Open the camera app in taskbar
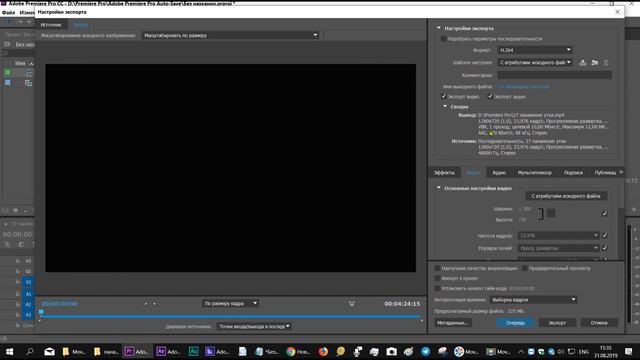 point(391,351)
